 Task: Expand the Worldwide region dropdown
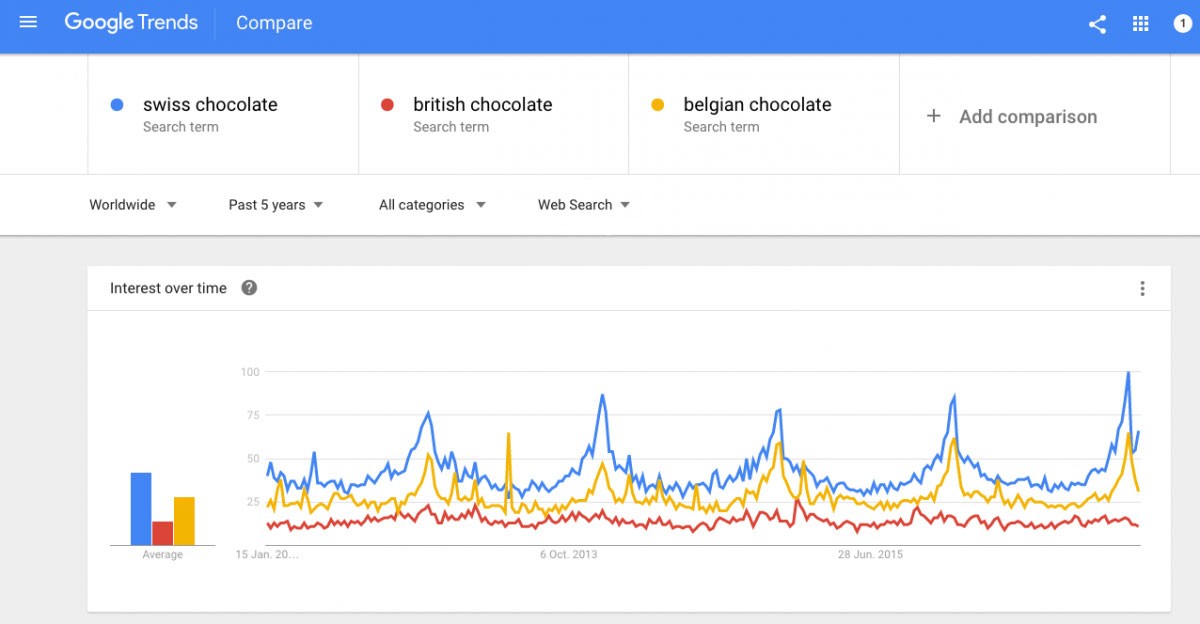pos(133,205)
